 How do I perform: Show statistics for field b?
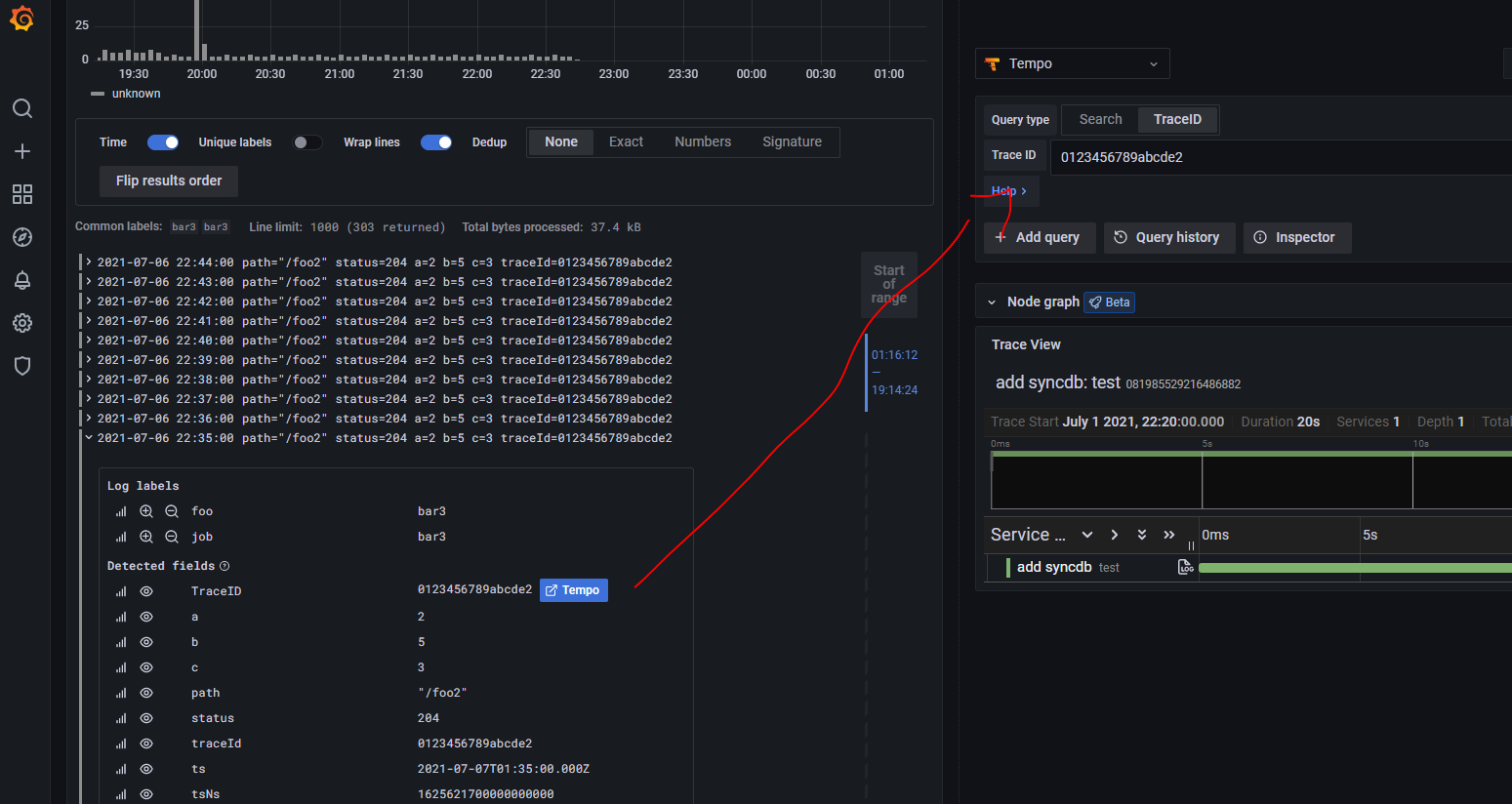[121, 642]
